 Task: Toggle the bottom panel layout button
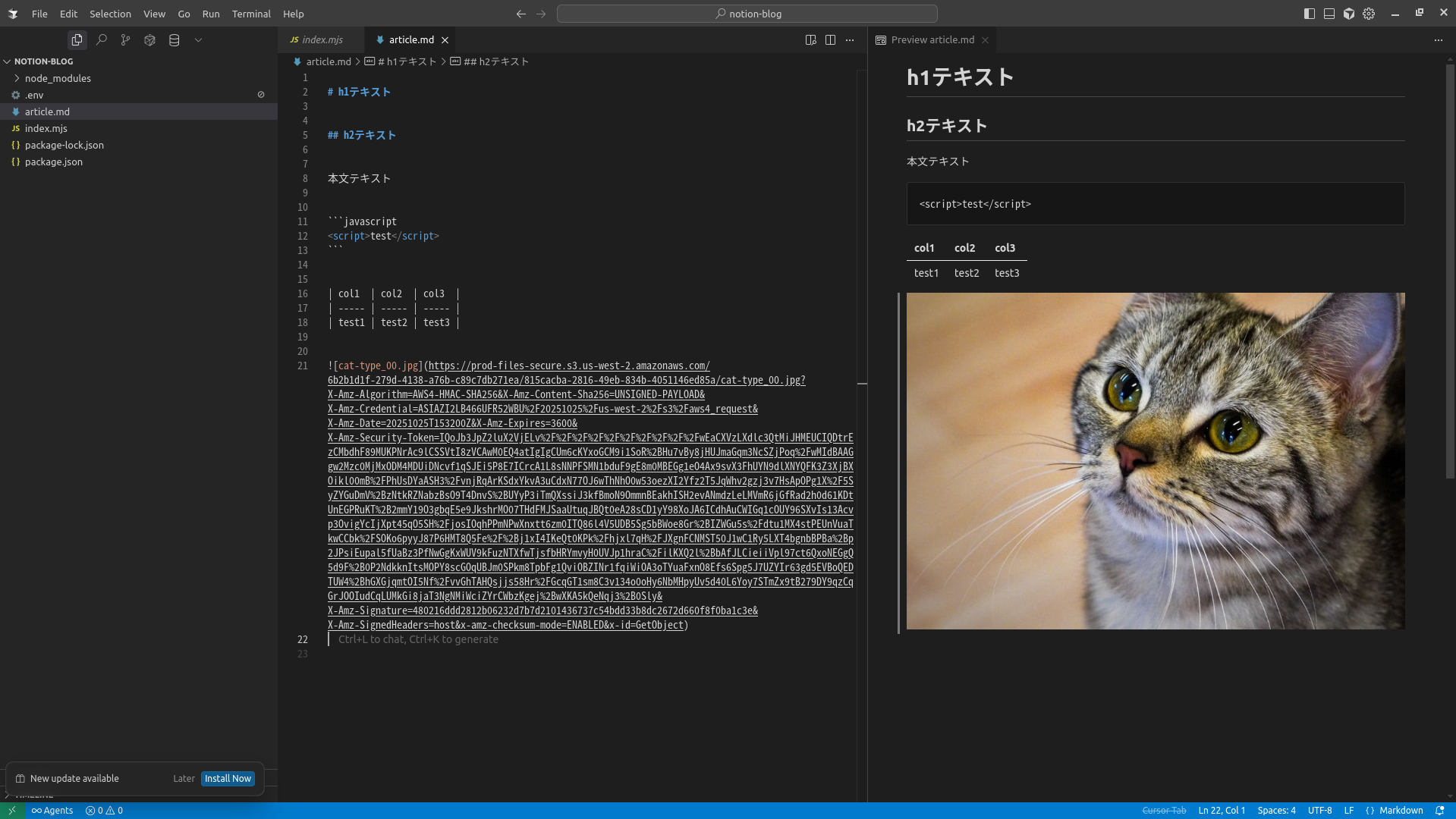point(1329,14)
